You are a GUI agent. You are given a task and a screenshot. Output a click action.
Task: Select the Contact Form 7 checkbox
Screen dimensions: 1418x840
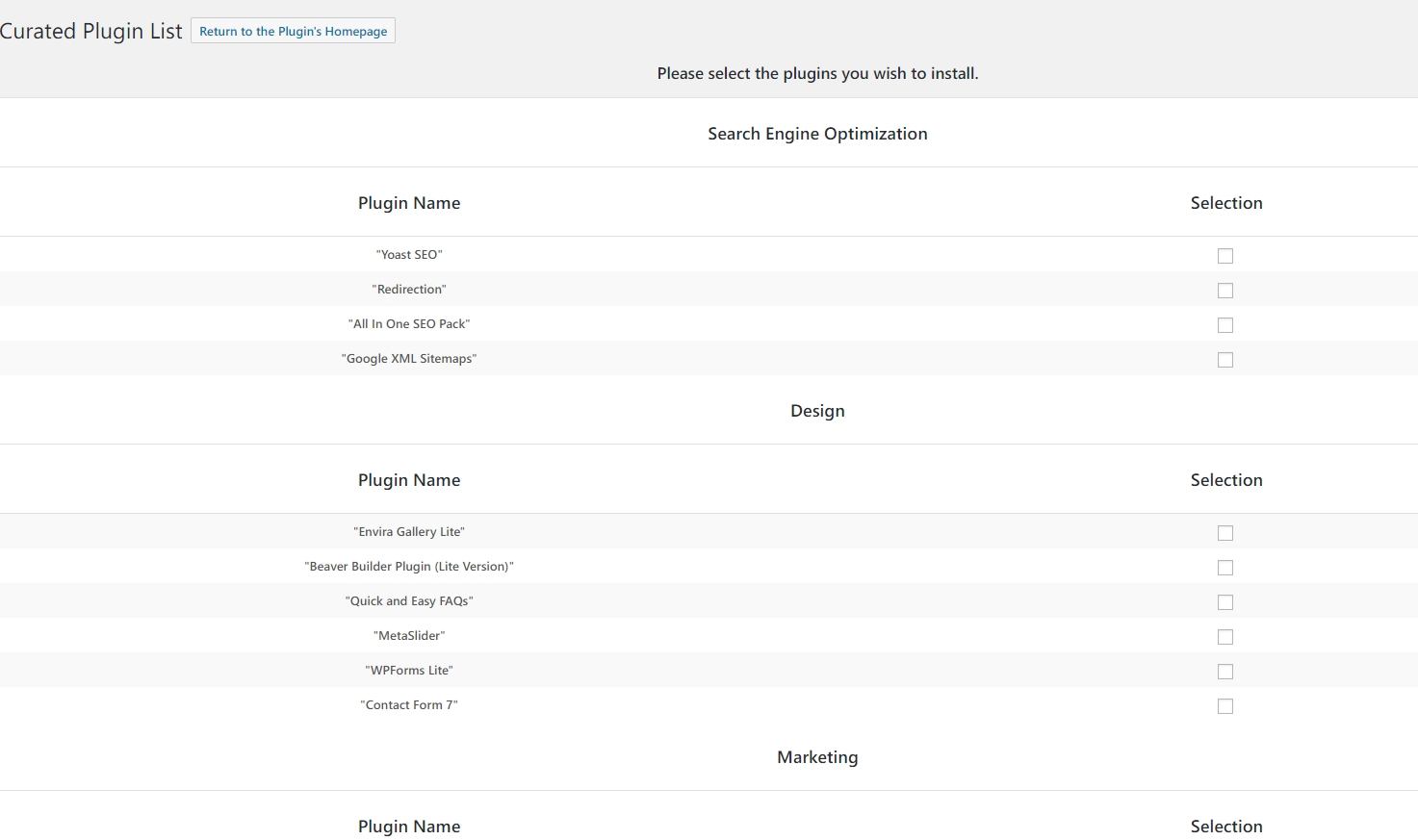point(1225,706)
